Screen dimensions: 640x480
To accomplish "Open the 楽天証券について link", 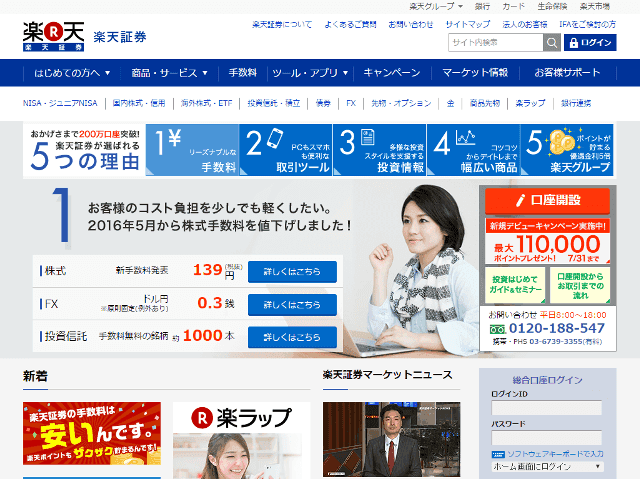I will (282, 24).
